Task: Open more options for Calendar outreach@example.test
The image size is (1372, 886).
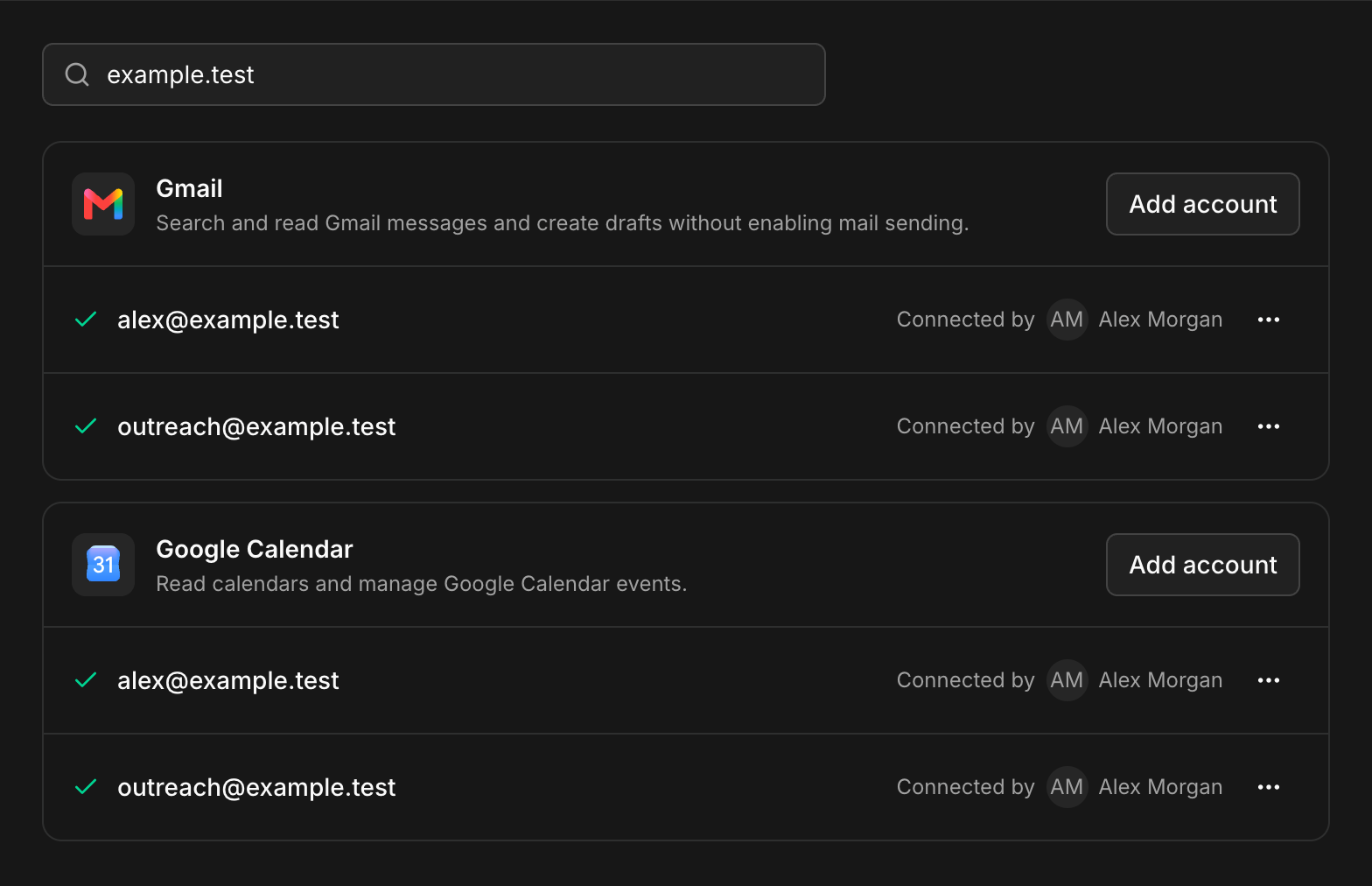Action: (x=1269, y=787)
